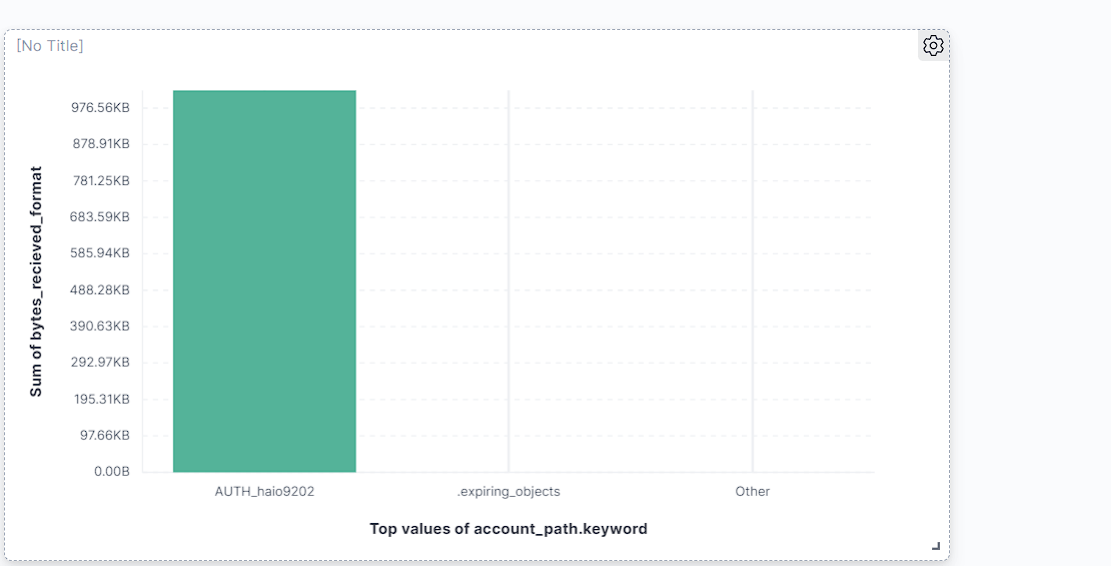Click the 683.59KB y-axis tick label

coord(100,217)
